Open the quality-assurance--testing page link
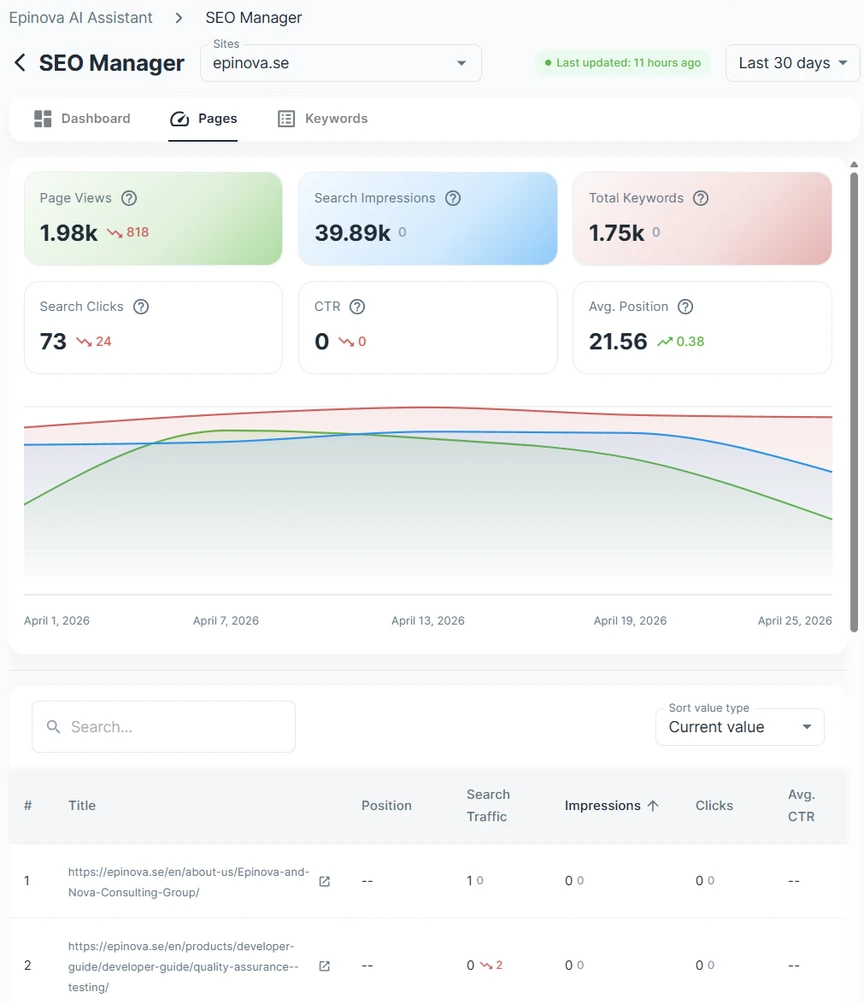The image size is (864, 1003). point(184,967)
